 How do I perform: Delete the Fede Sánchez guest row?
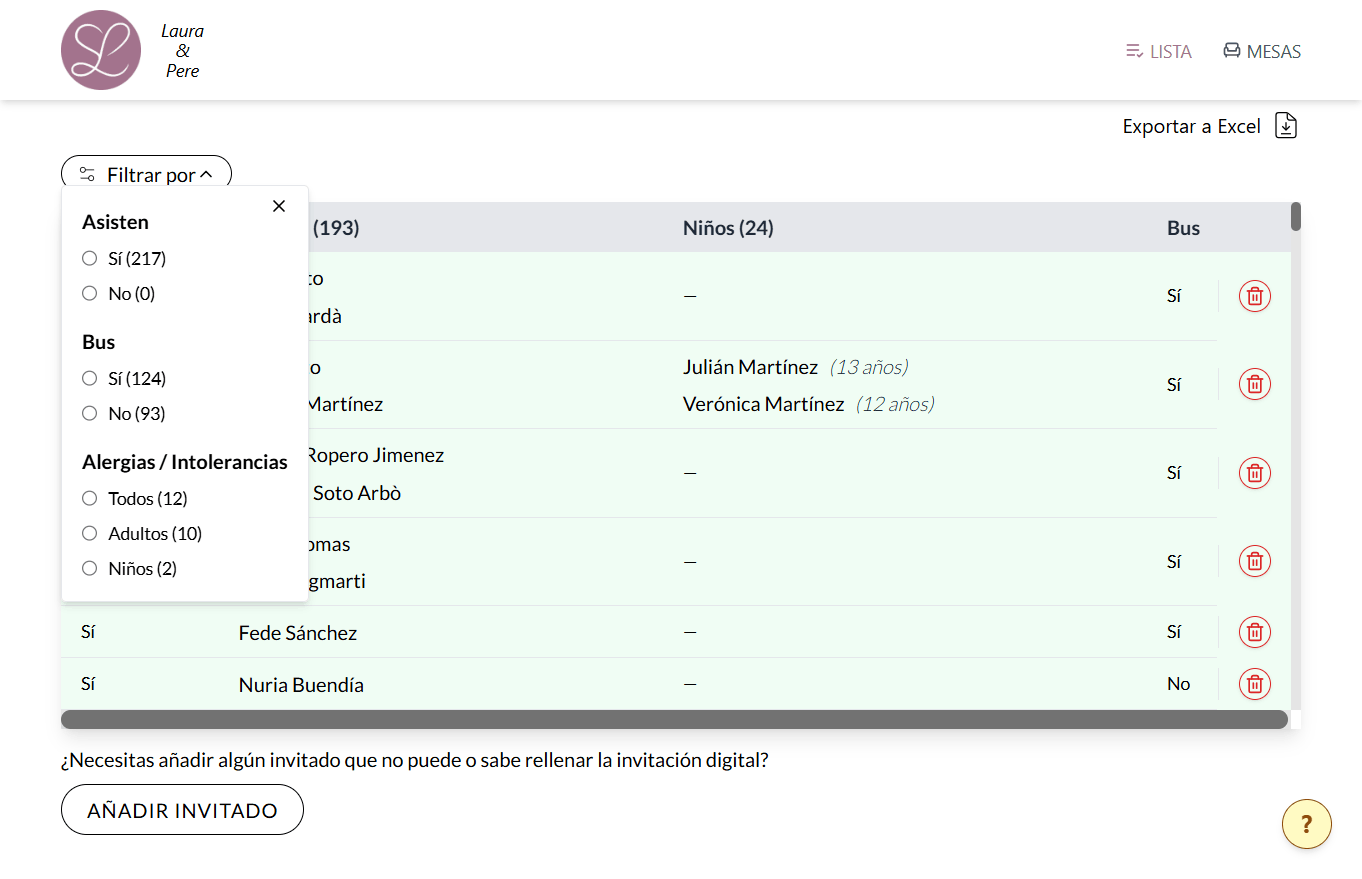[x=1255, y=632]
